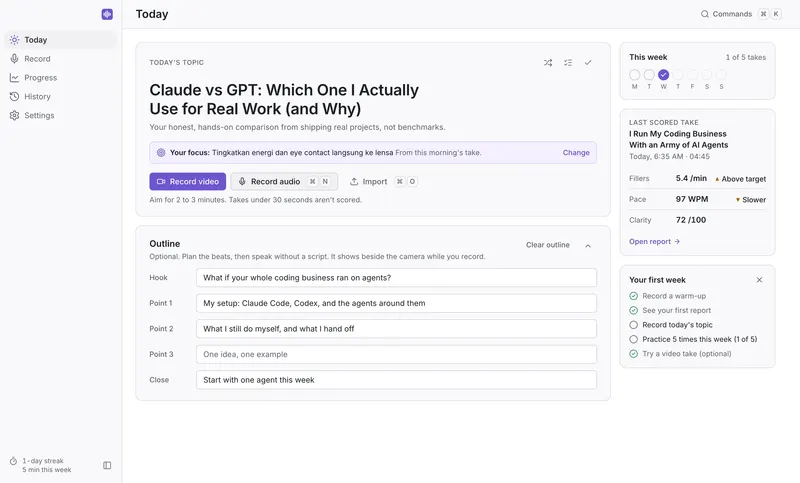Click the Above target indicator
This screenshot has height=483, width=800.
tap(740, 179)
